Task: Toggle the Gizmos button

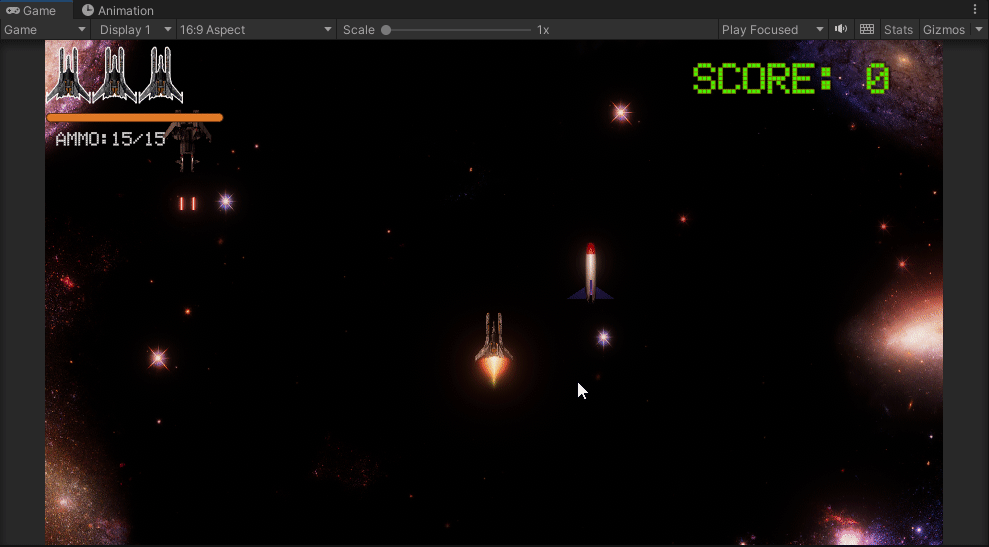Action: 944,30
